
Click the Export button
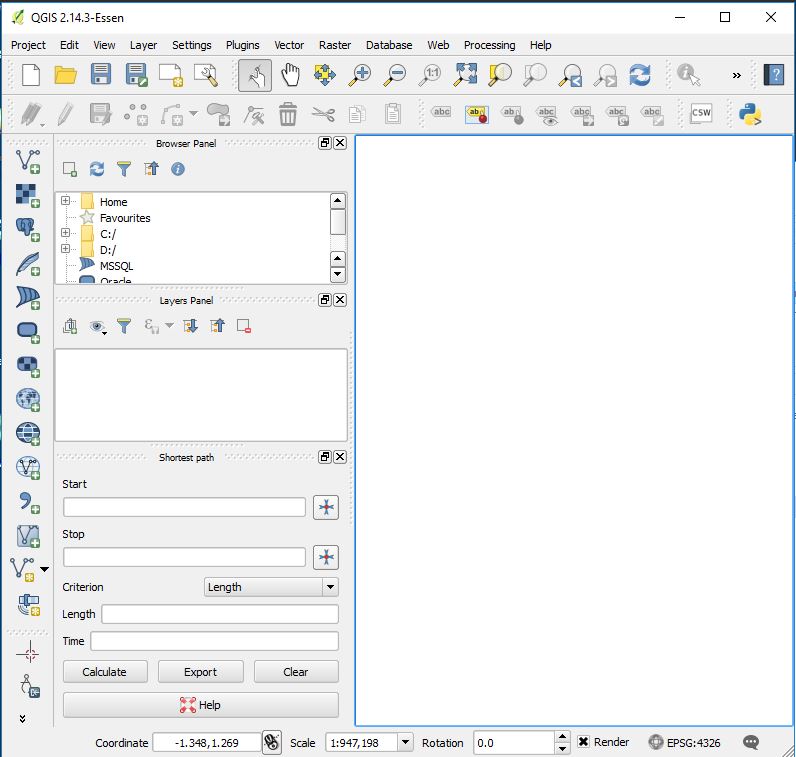(x=201, y=672)
